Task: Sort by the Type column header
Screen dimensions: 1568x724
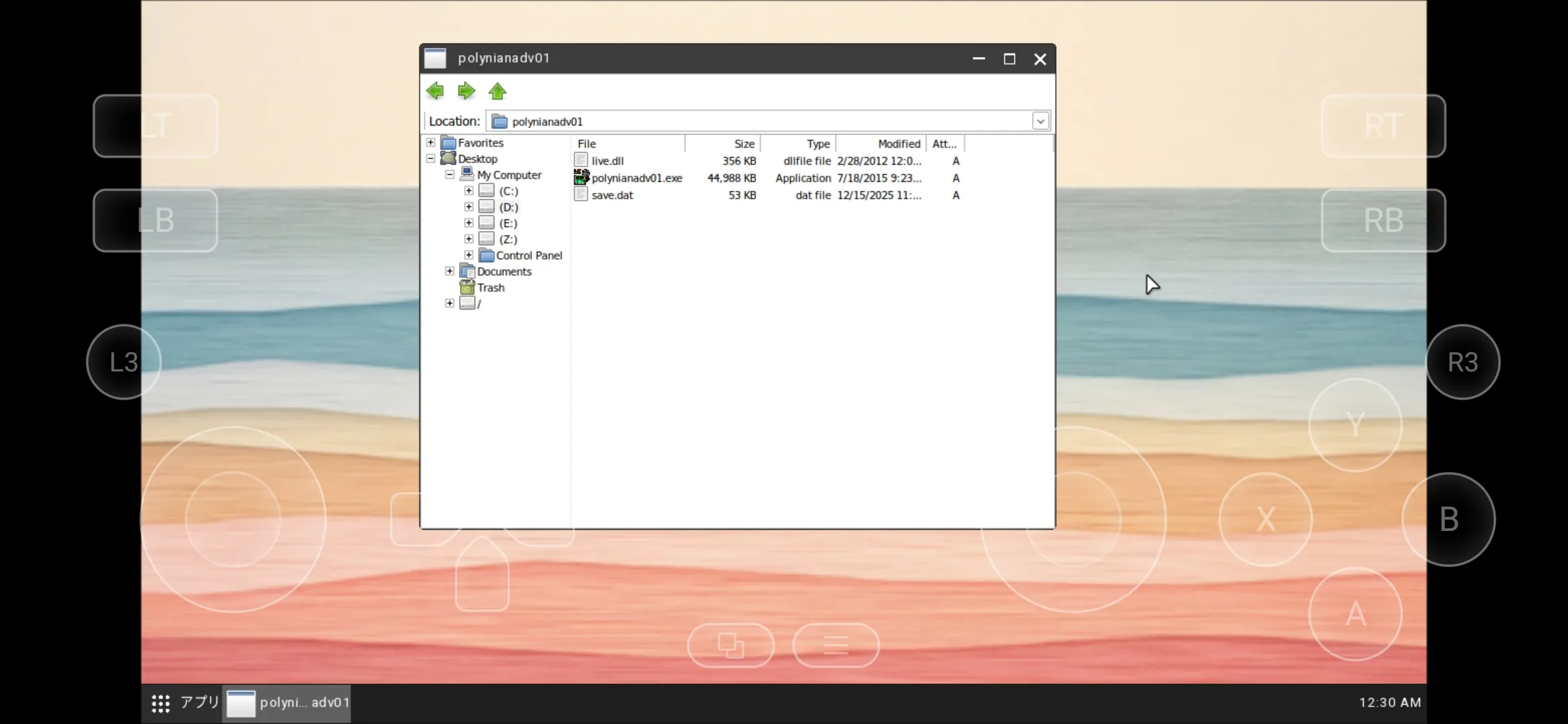Action: pos(798,143)
